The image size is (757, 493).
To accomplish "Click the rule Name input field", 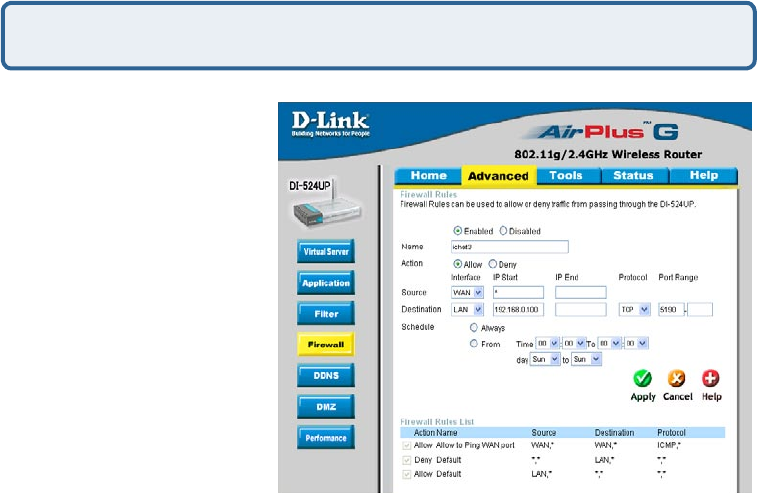I will tap(509, 247).
